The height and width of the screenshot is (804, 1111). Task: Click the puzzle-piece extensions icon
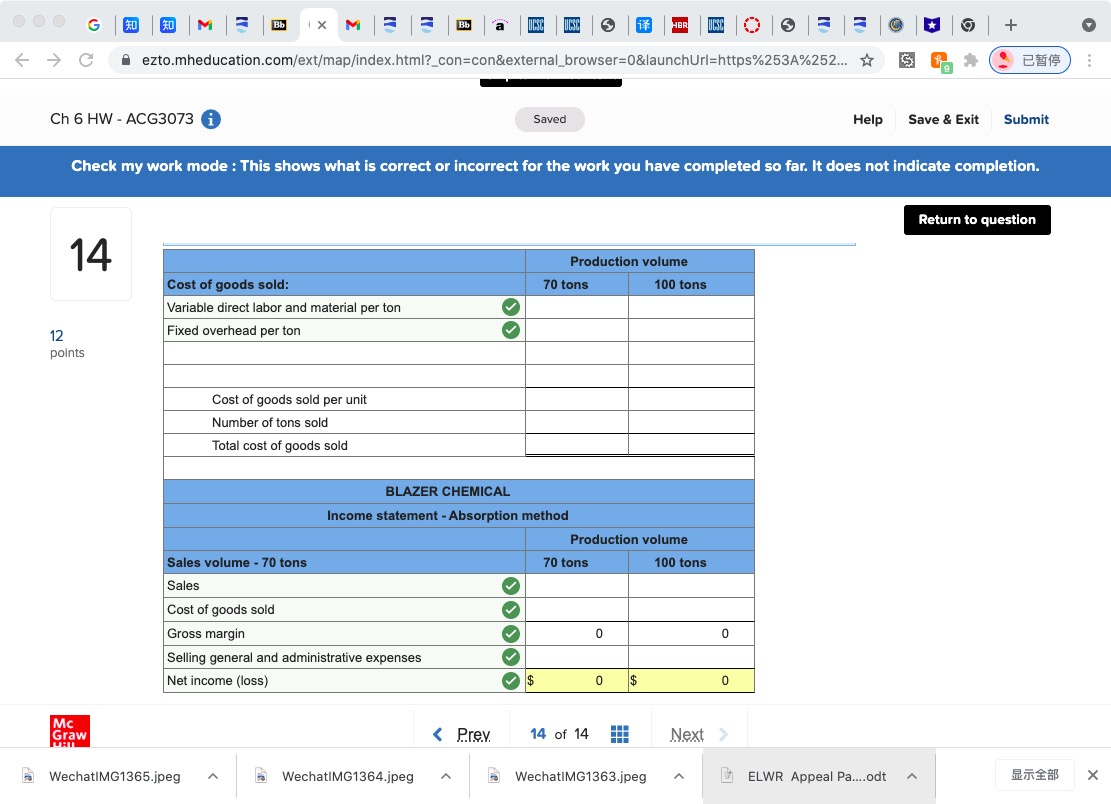pyautogui.click(x=970, y=62)
